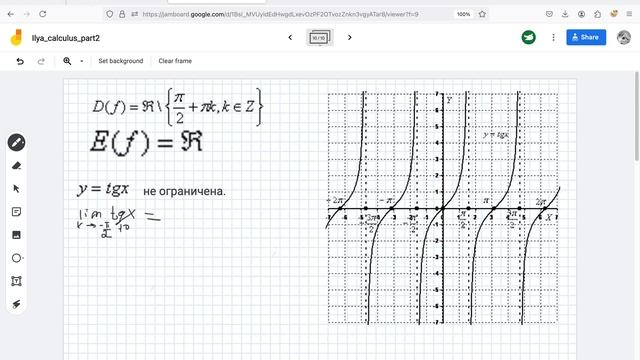Click the 100% zoom indicator in the address bar
Viewport: 640px width, 360px height.
(x=463, y=14)
